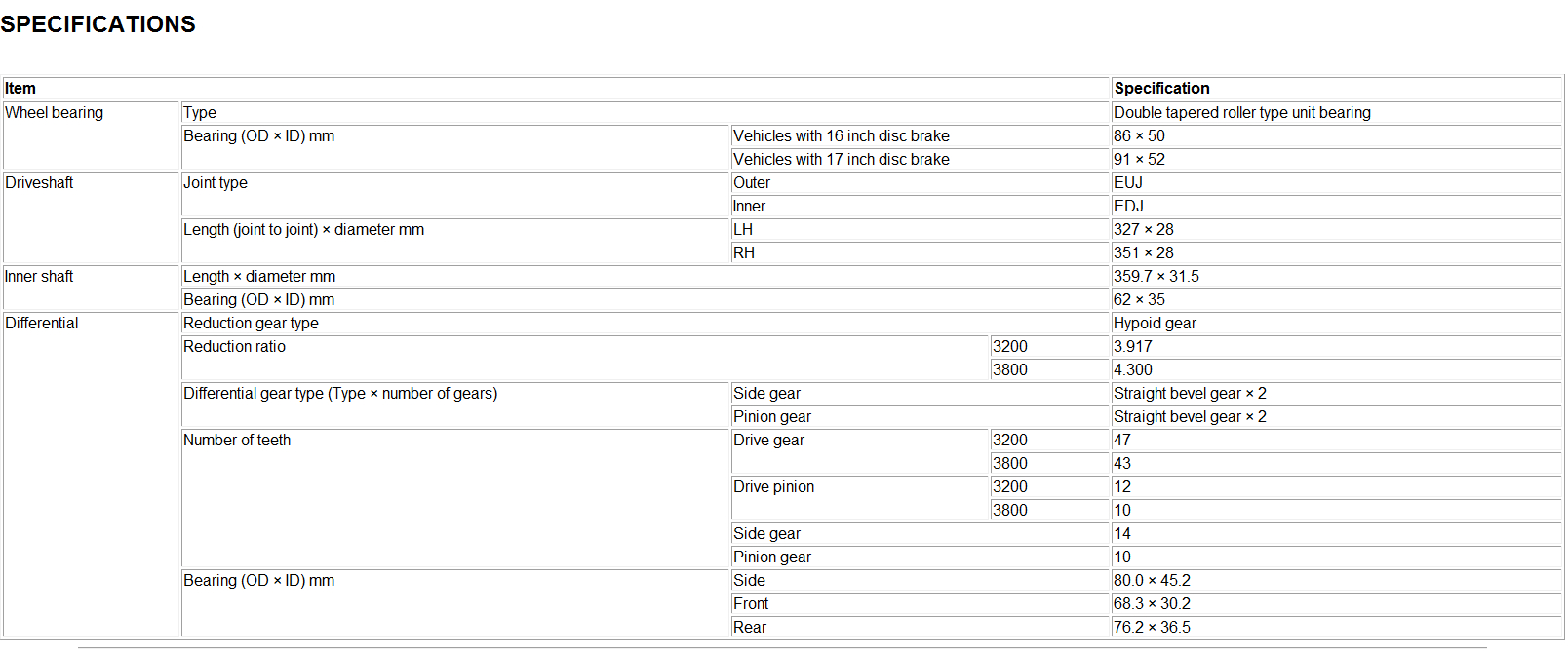Click the Joint type cell
The image size is (1568, 653).
click(216, 183)
